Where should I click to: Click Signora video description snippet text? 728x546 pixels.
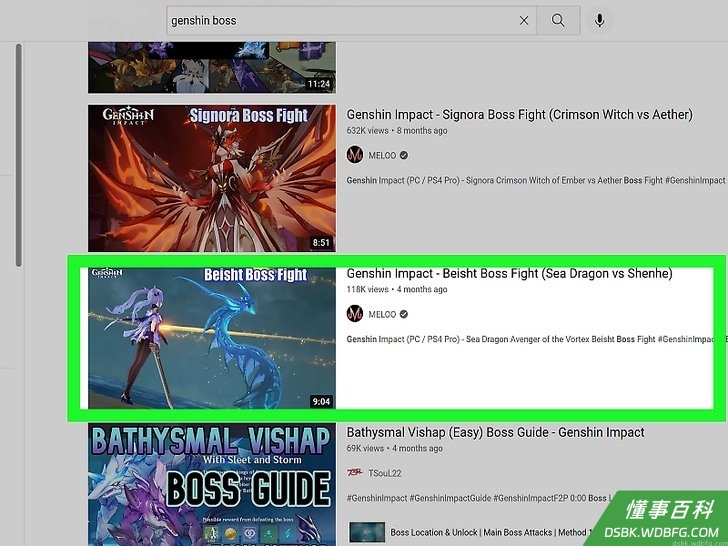(536, 180)
